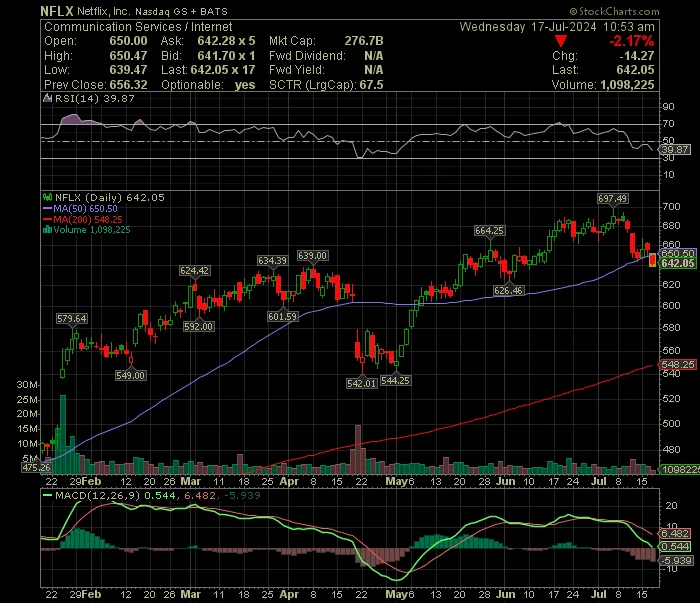The width and height of the screenshot is (700, 603).
Task: Click Mkt Cap value 276.7B
Action: 364,41
